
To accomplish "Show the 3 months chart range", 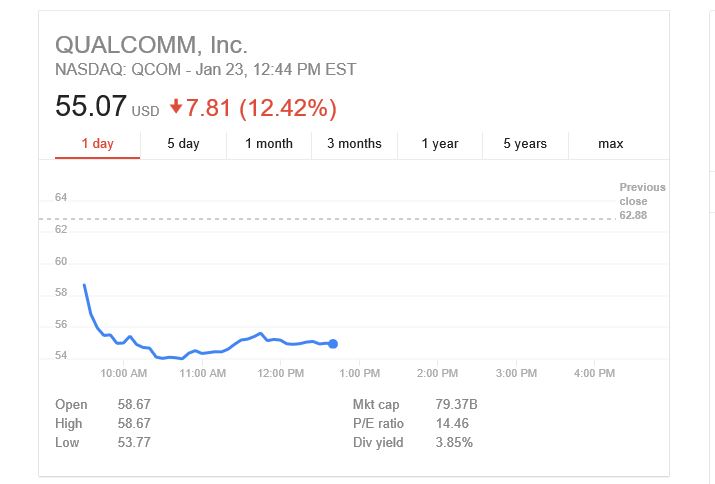I will tap(354, 144).
